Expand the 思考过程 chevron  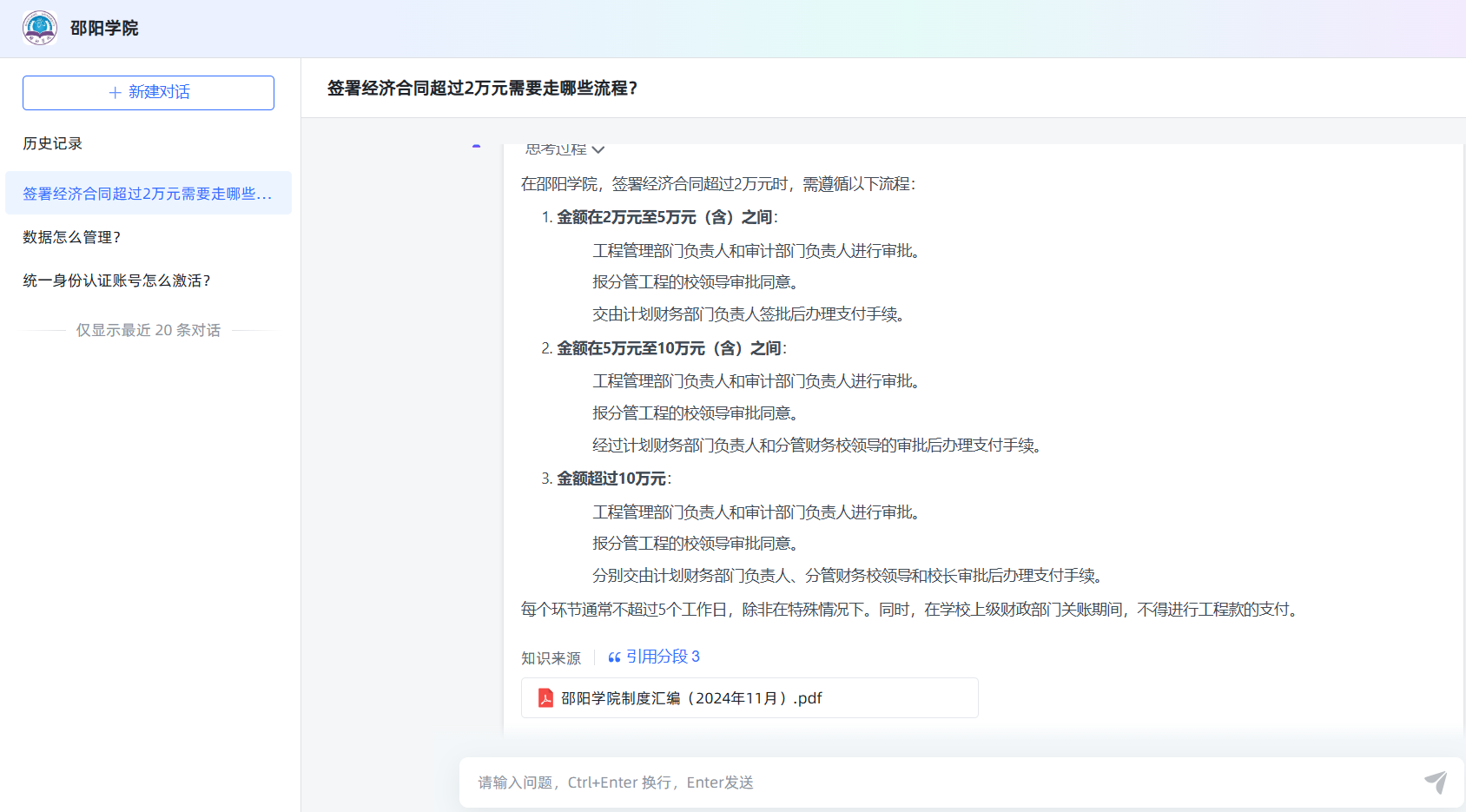(598, 150)
